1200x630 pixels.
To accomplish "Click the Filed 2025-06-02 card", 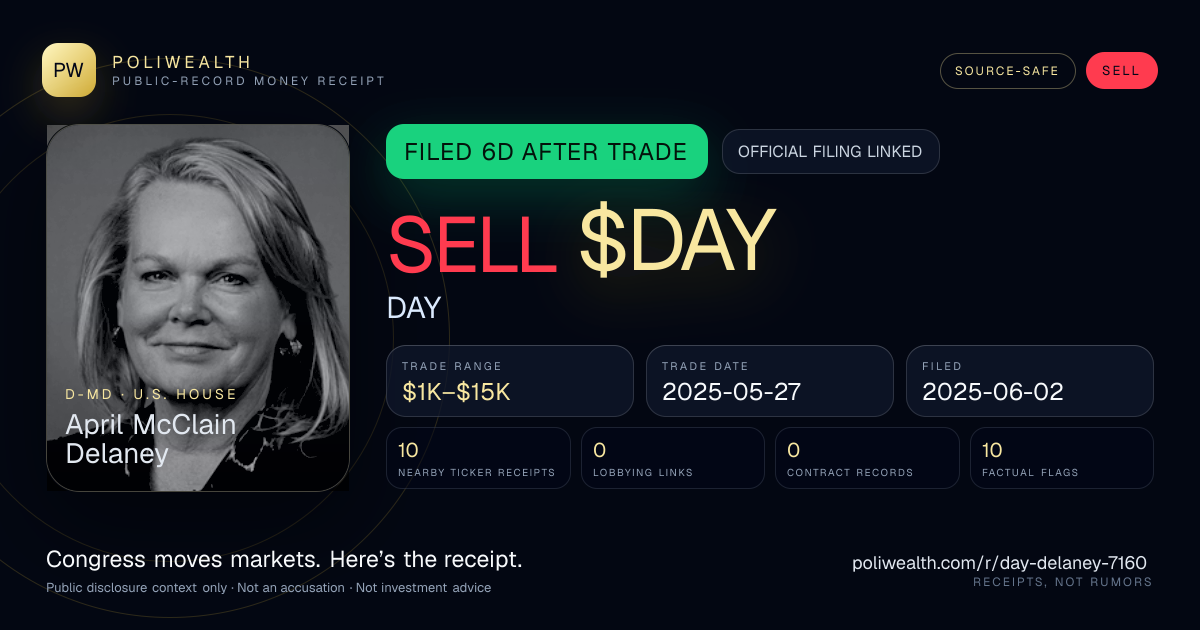I will 1030,381.
